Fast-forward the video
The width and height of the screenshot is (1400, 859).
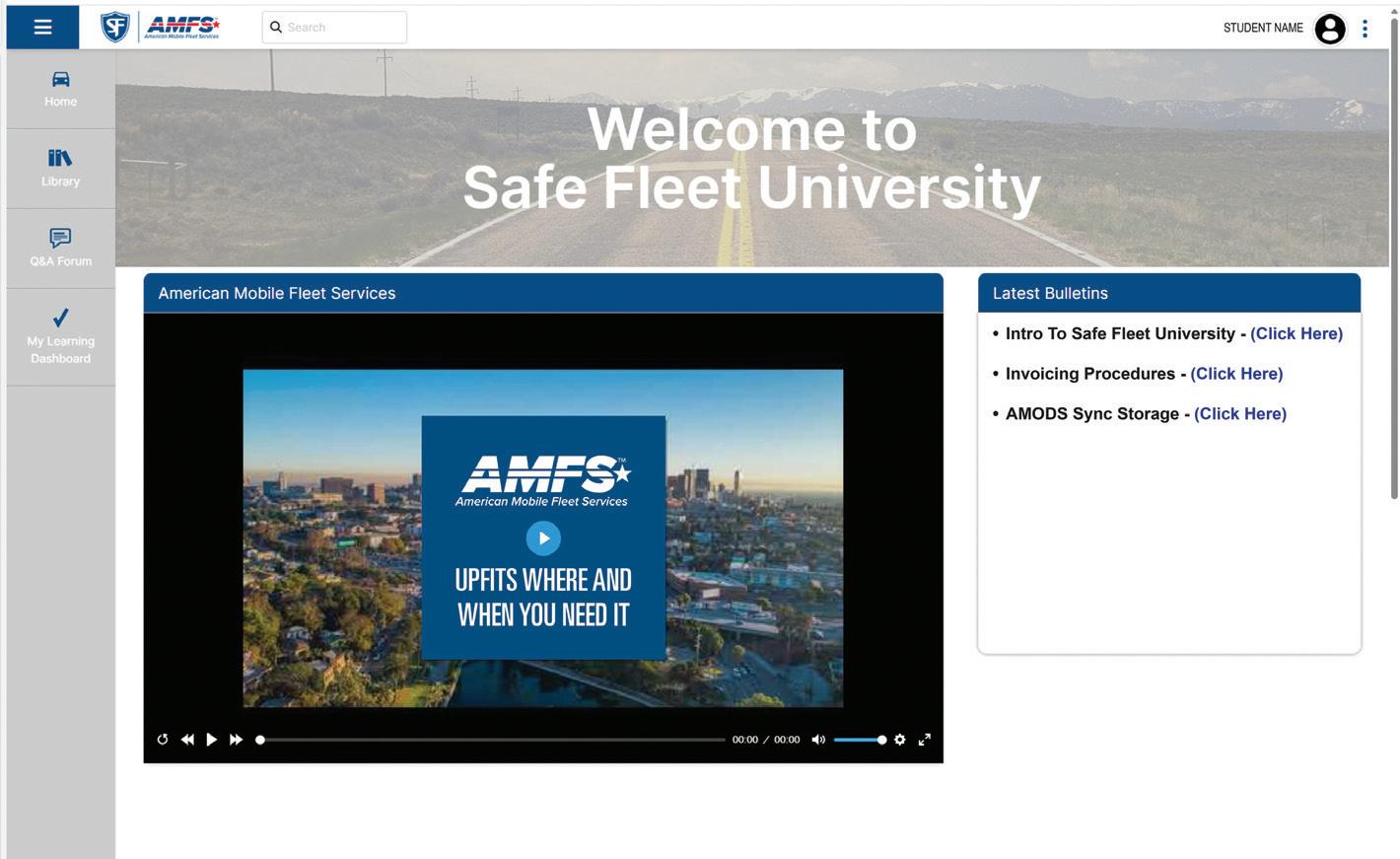click(236, 740)
